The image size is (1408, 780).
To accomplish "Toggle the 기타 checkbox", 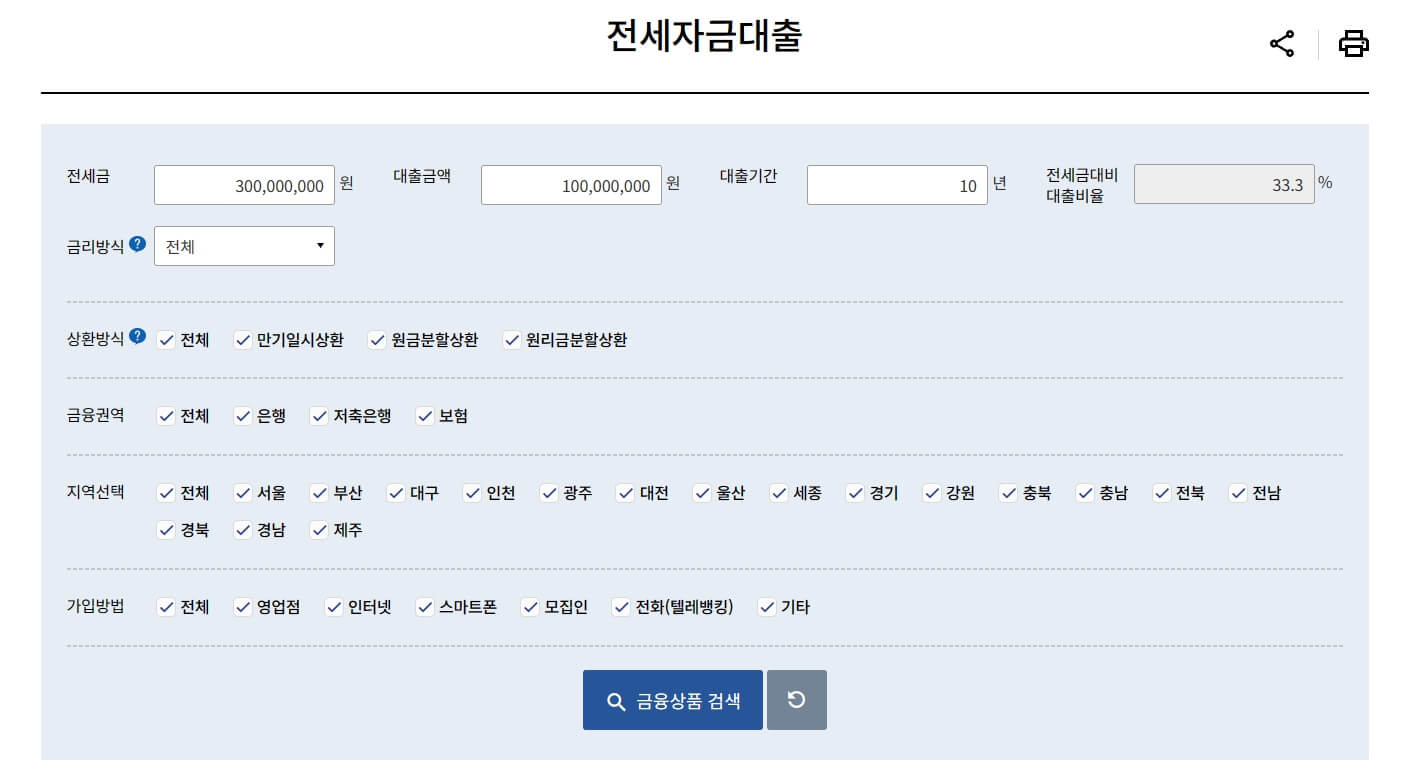I will point(767,607).
